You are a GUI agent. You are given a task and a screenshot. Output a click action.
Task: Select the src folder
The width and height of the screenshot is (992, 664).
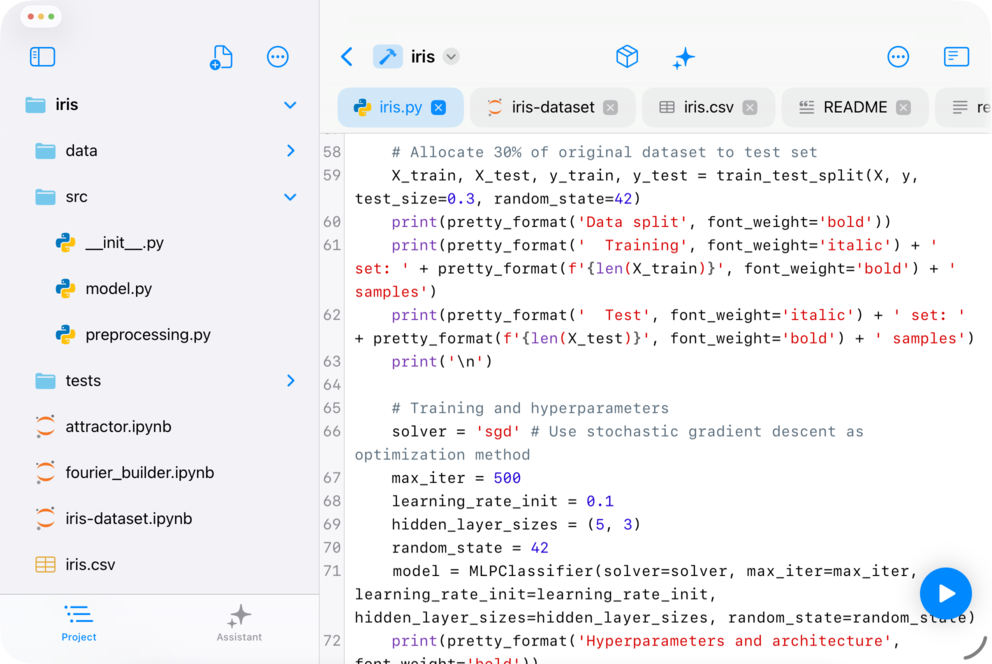[159, 197]
